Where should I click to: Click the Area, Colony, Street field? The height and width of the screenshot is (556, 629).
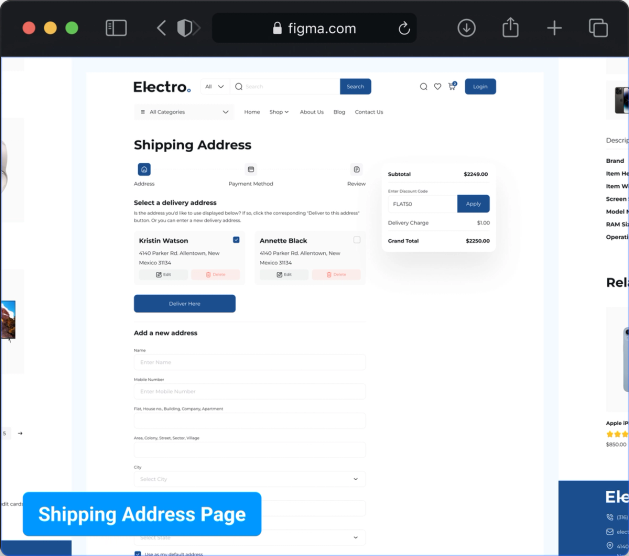tap(250, 450)
